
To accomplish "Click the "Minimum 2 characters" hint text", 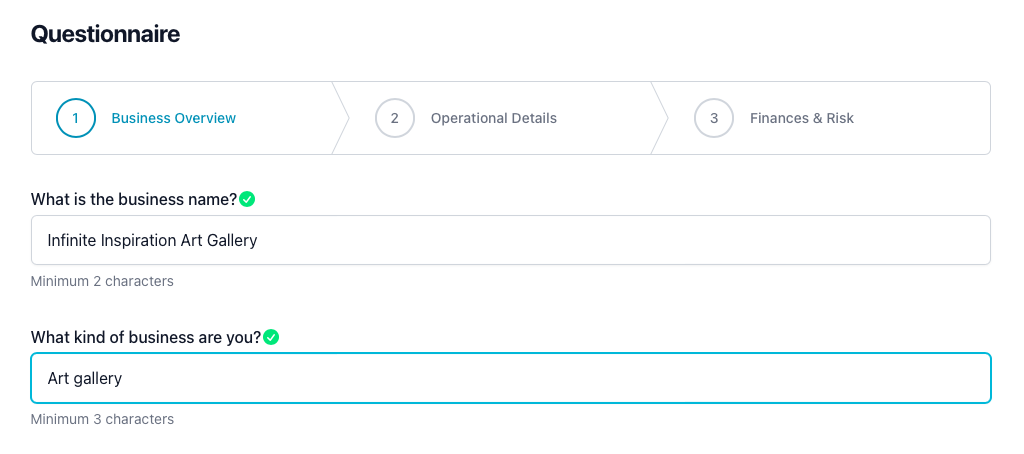I will point(102,281).
